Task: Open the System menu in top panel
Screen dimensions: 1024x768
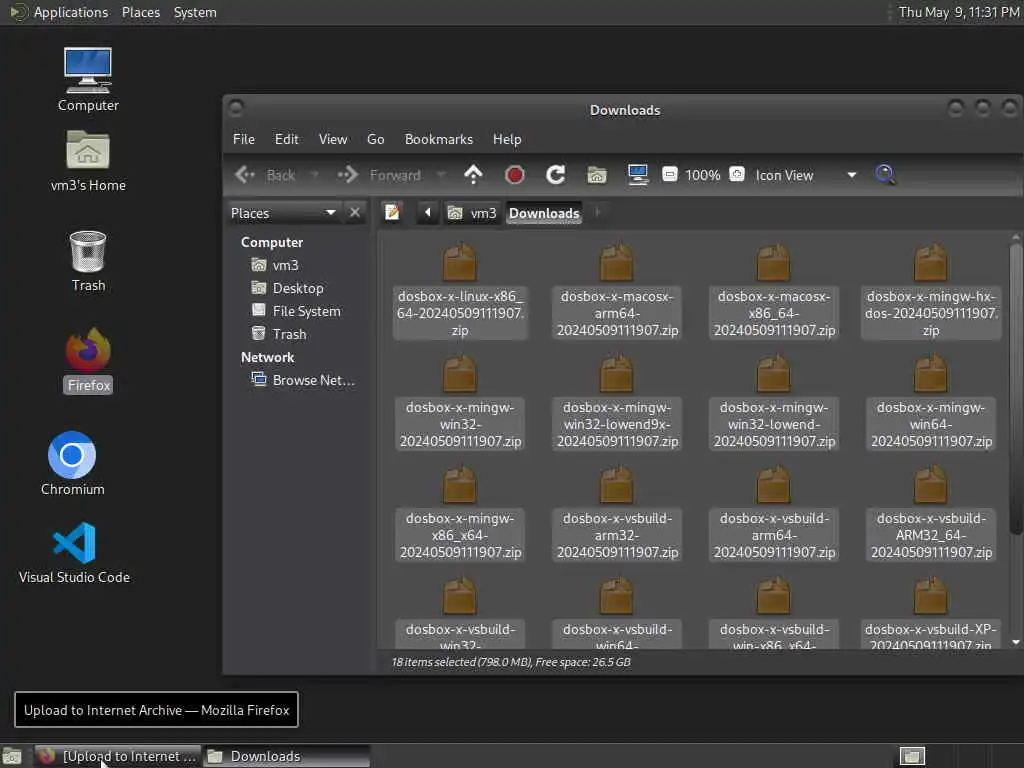Action: pos(195,12)
